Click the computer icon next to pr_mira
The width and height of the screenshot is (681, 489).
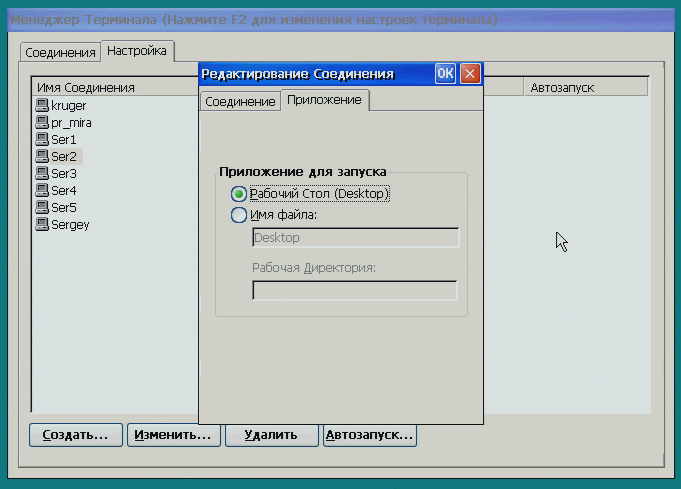(x=42, y=122)
